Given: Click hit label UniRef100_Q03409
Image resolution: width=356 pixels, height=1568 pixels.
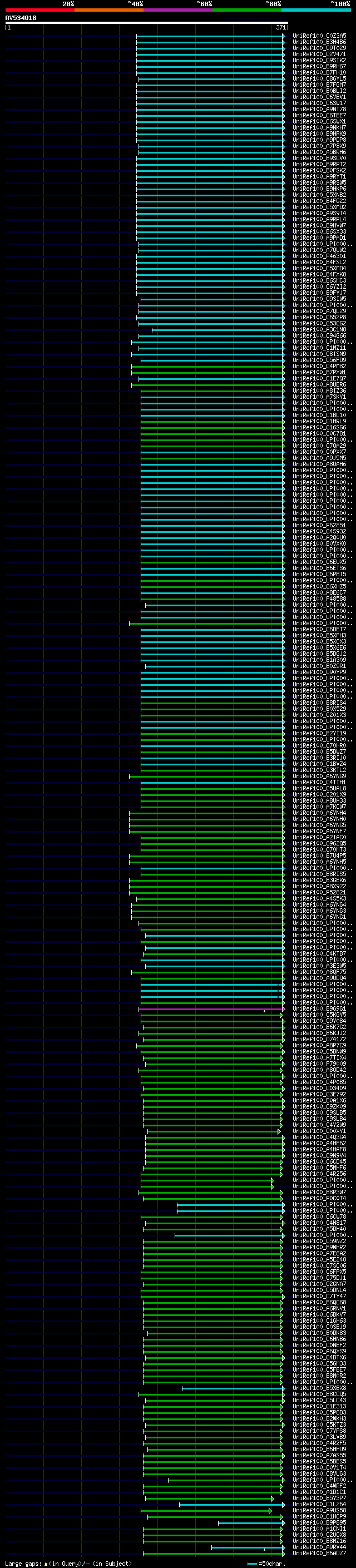Looking at the screenshot, I should pos(319,1089).
